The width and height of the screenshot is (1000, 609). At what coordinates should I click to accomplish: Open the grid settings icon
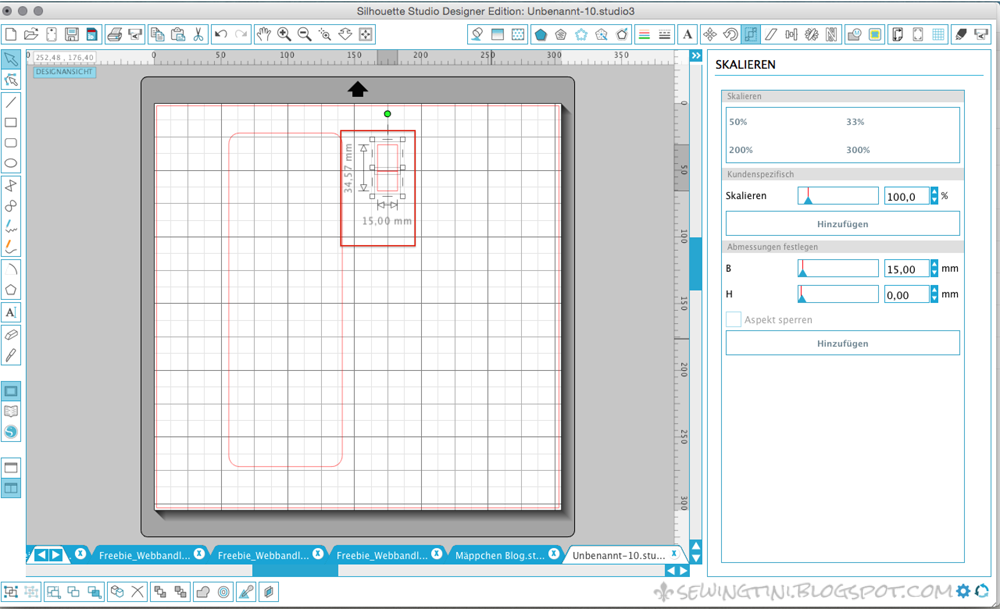pyautogui.click(x=939, y=34)
